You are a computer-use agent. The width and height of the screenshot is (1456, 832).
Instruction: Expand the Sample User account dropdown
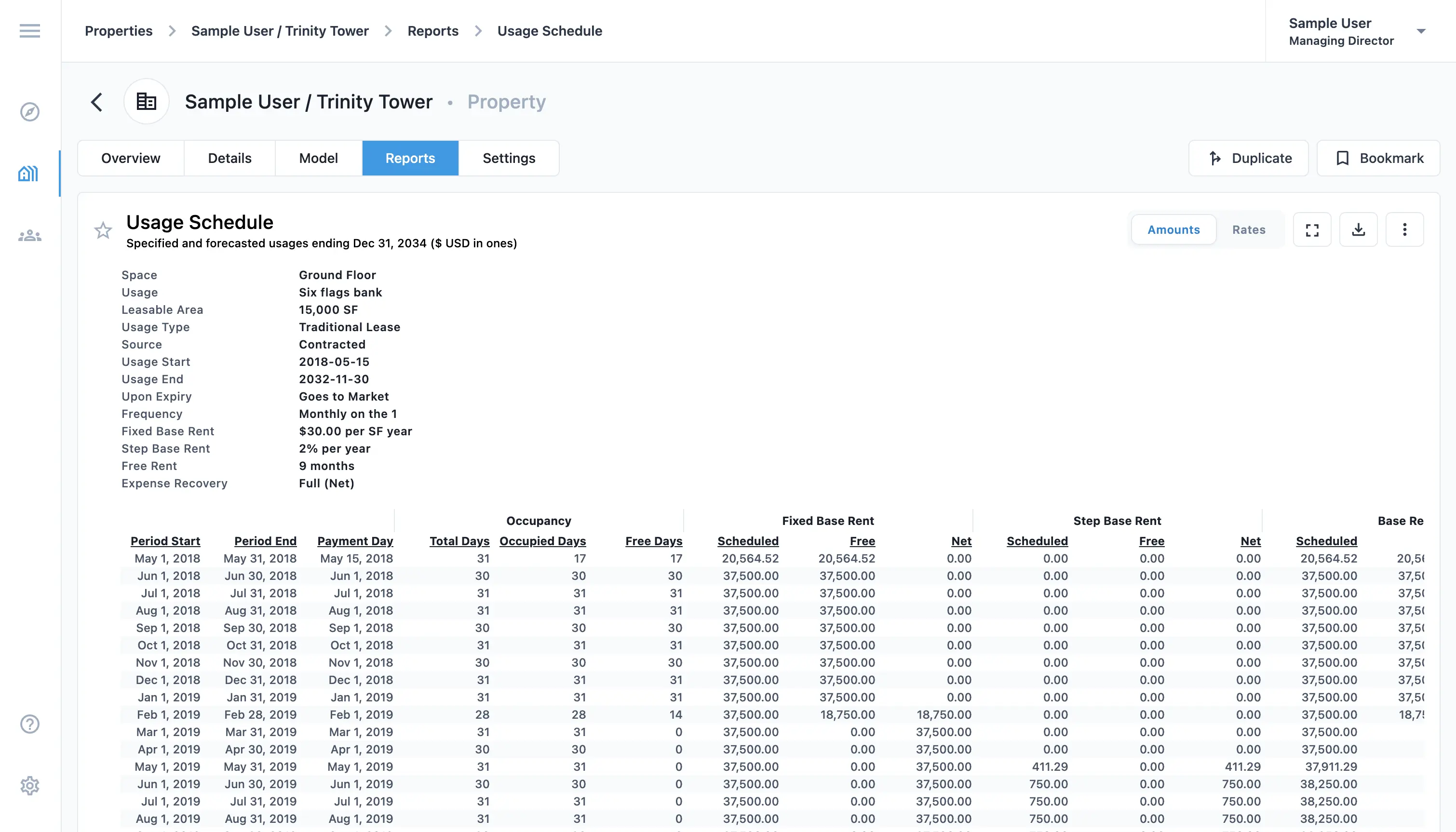[x=1421, y=31]
